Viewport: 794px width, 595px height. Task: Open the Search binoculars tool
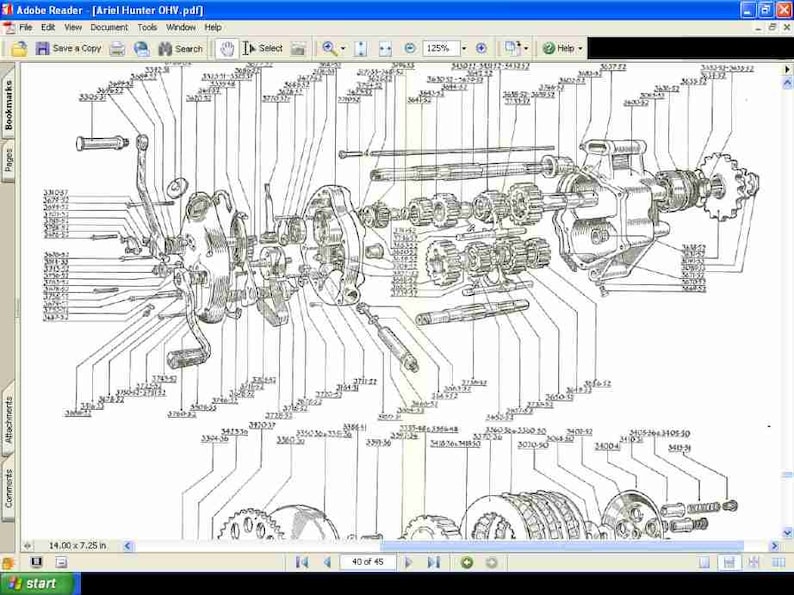tap(180, 49)
